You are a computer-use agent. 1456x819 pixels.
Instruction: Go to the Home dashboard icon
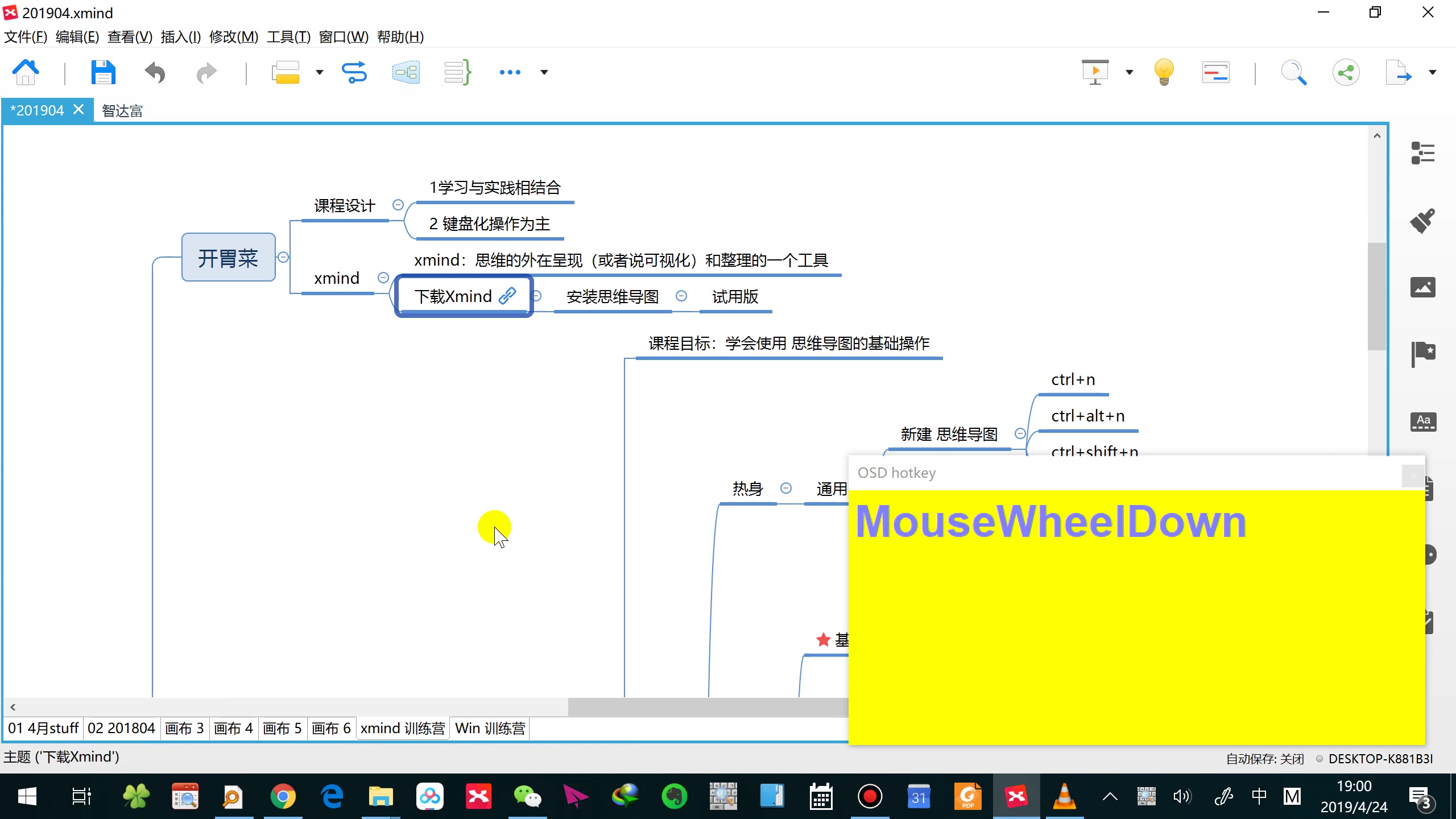26,72
